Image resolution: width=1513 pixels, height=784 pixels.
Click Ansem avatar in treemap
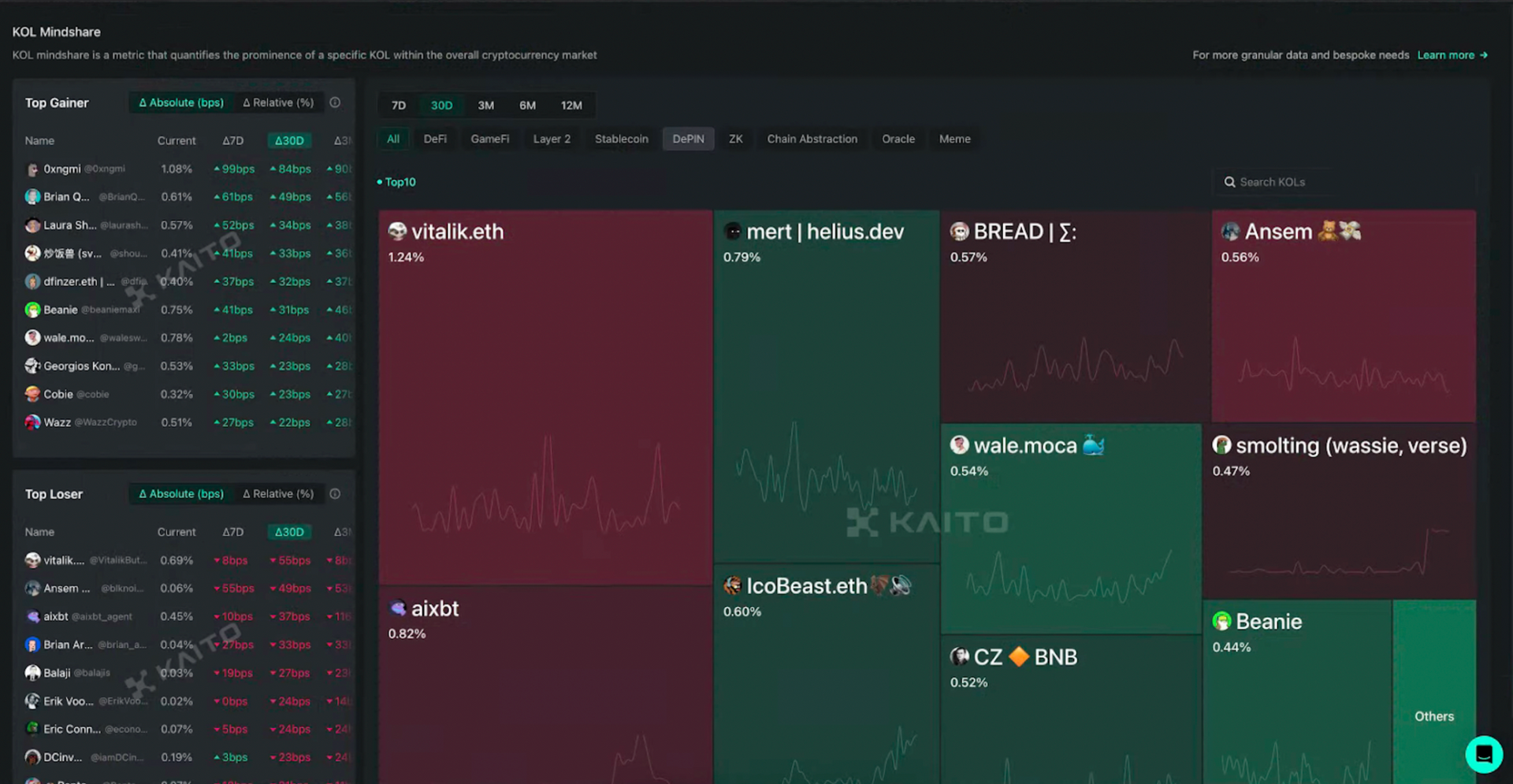1230,231
